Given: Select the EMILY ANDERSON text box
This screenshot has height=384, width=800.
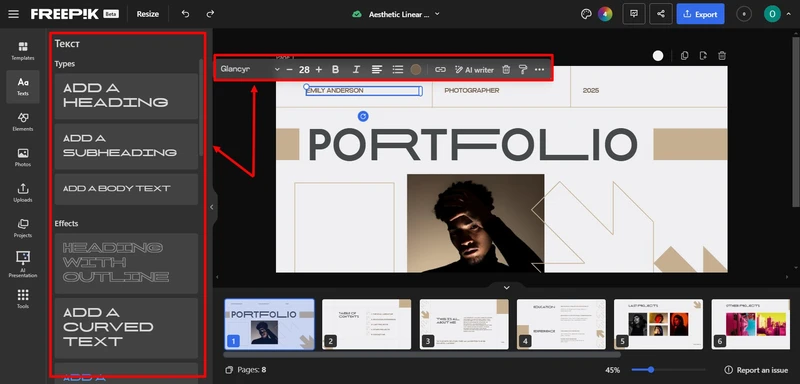Looking at the screenshot, I should (x=363, y=91).
